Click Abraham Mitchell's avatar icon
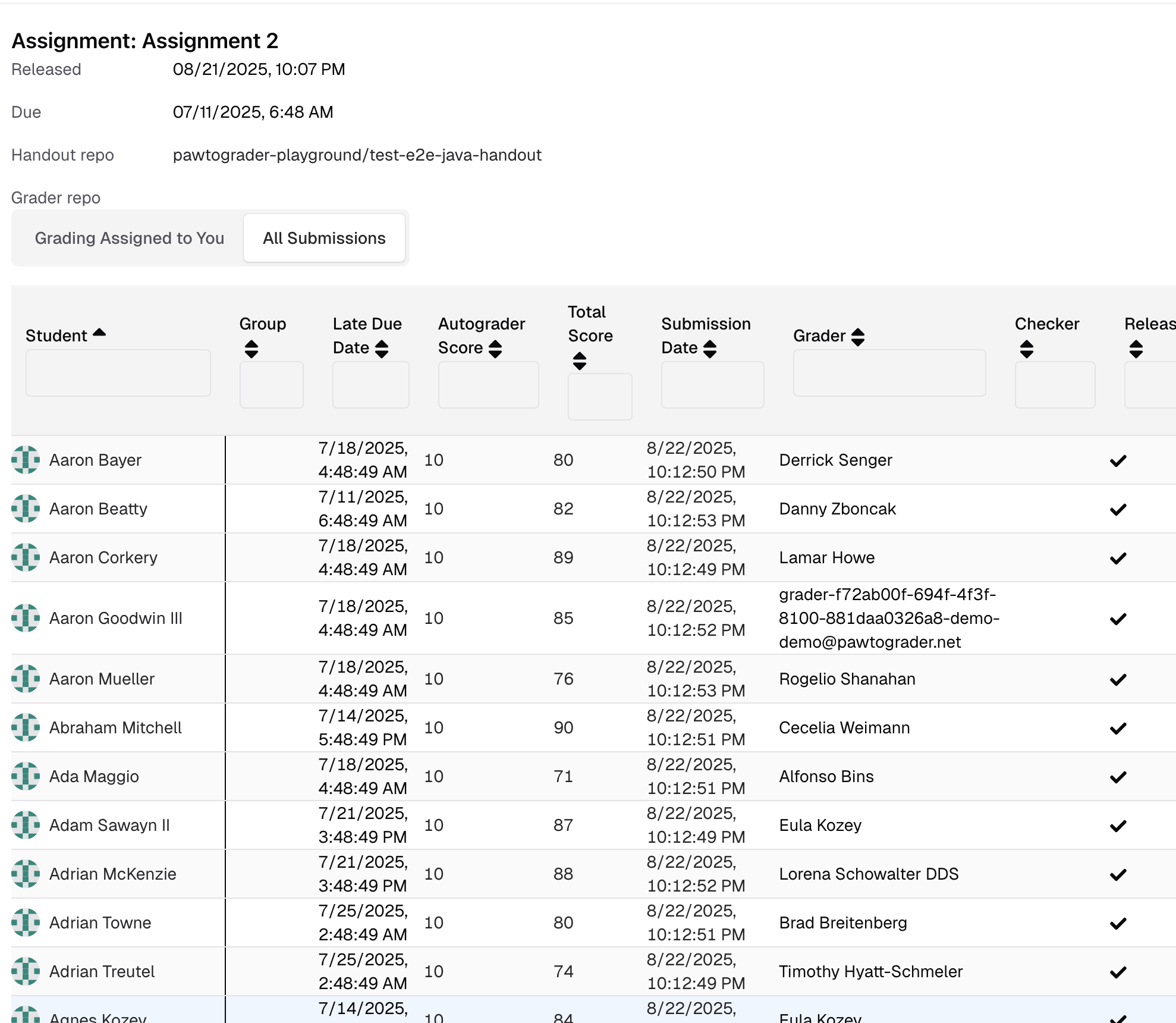The image size is (1176, 1023). coord(25,727)
